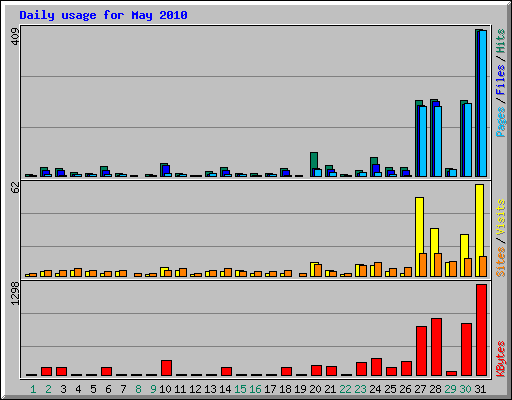Click the red KBytes bar for day 27
This screenshot has height=400, width=512.
[421, 351]
